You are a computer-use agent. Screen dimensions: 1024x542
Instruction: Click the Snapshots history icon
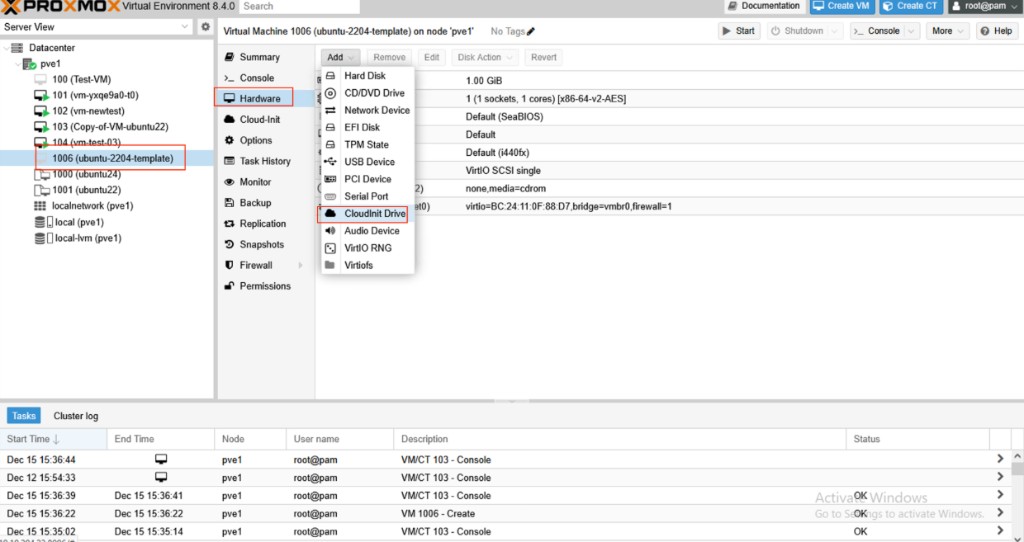(229, 244)
